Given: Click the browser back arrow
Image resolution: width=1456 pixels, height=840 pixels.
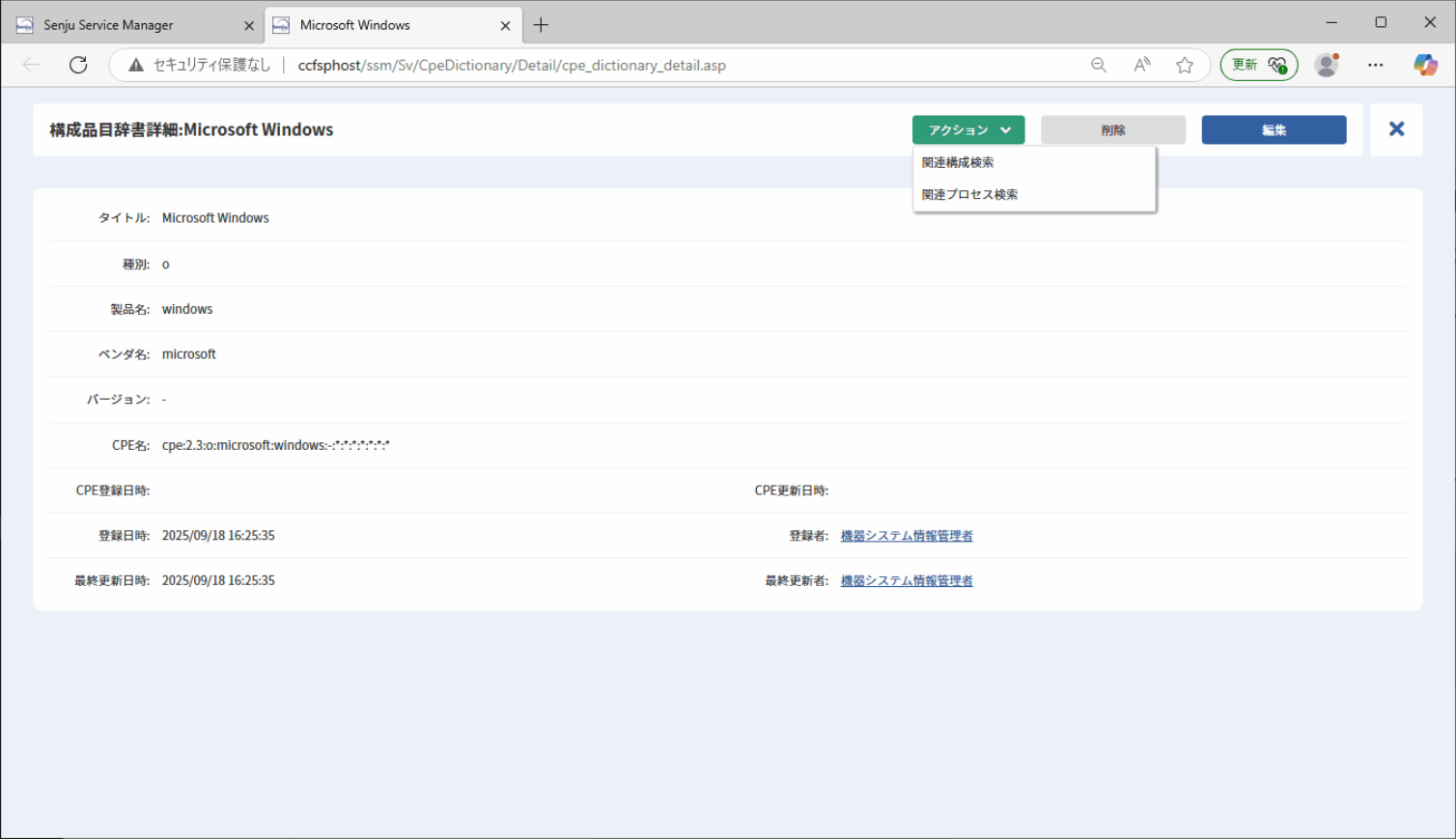Looking at the screenshot, I should tap(31, 65).
